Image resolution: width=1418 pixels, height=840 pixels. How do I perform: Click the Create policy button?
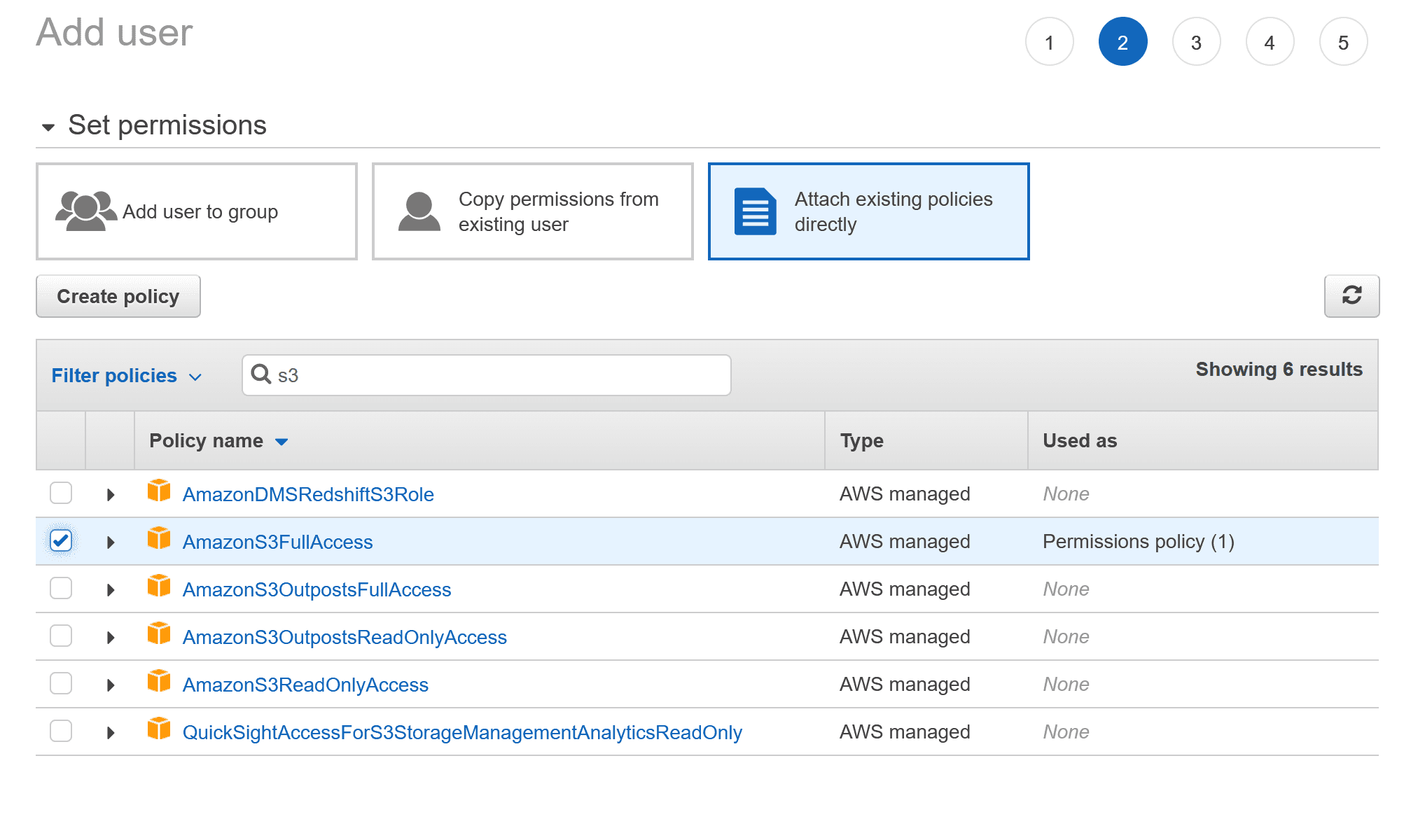tap(118, 296)
